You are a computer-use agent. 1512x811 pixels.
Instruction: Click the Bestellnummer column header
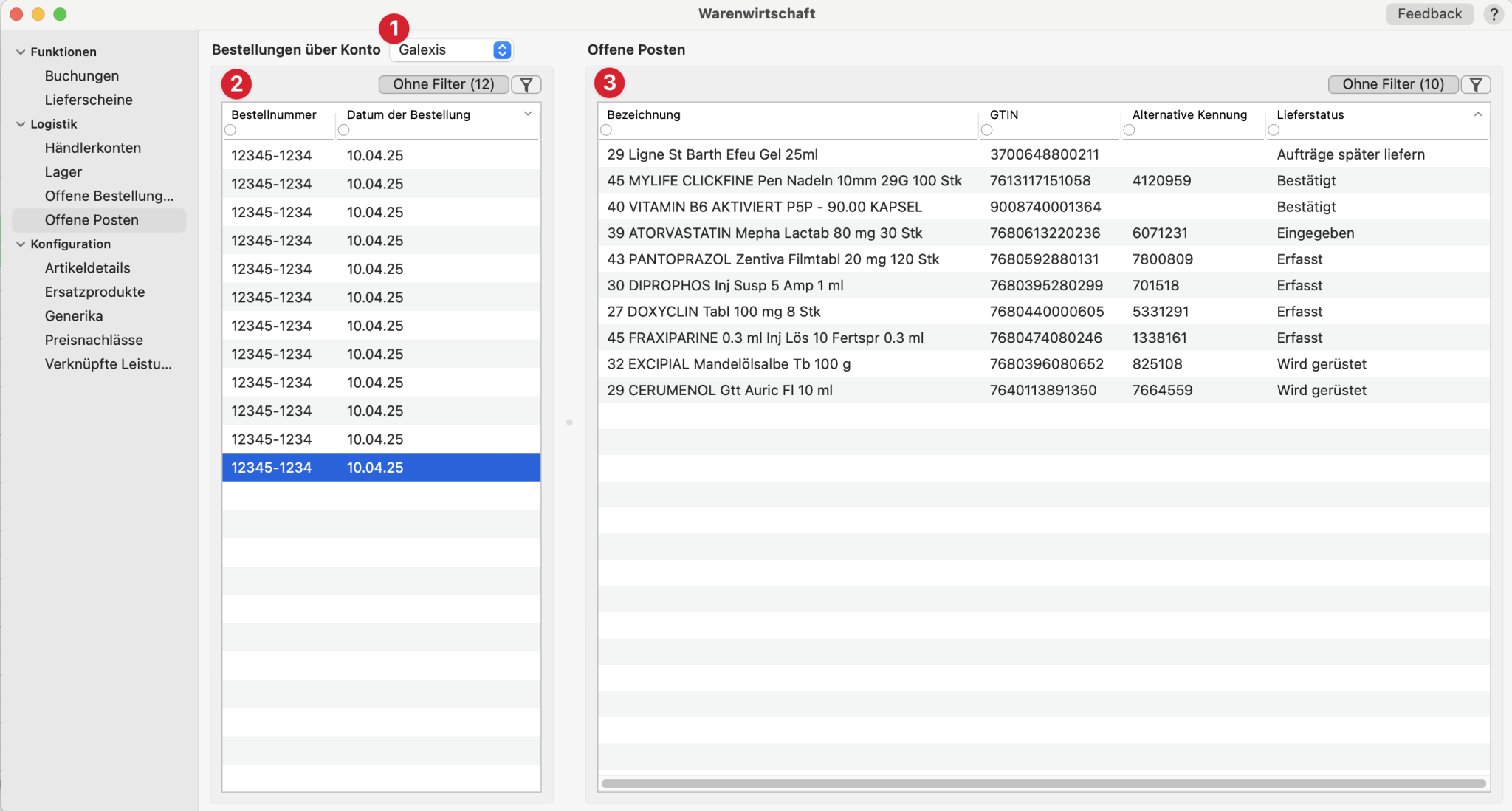[274, 114]
